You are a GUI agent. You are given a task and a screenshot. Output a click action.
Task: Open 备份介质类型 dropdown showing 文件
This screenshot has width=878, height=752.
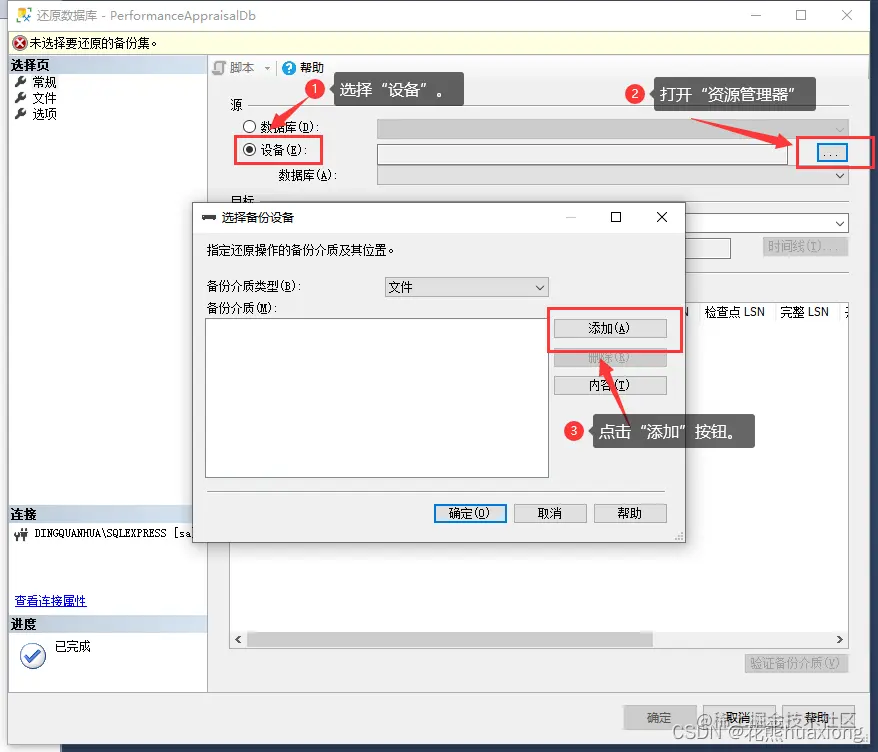(466, 287)
